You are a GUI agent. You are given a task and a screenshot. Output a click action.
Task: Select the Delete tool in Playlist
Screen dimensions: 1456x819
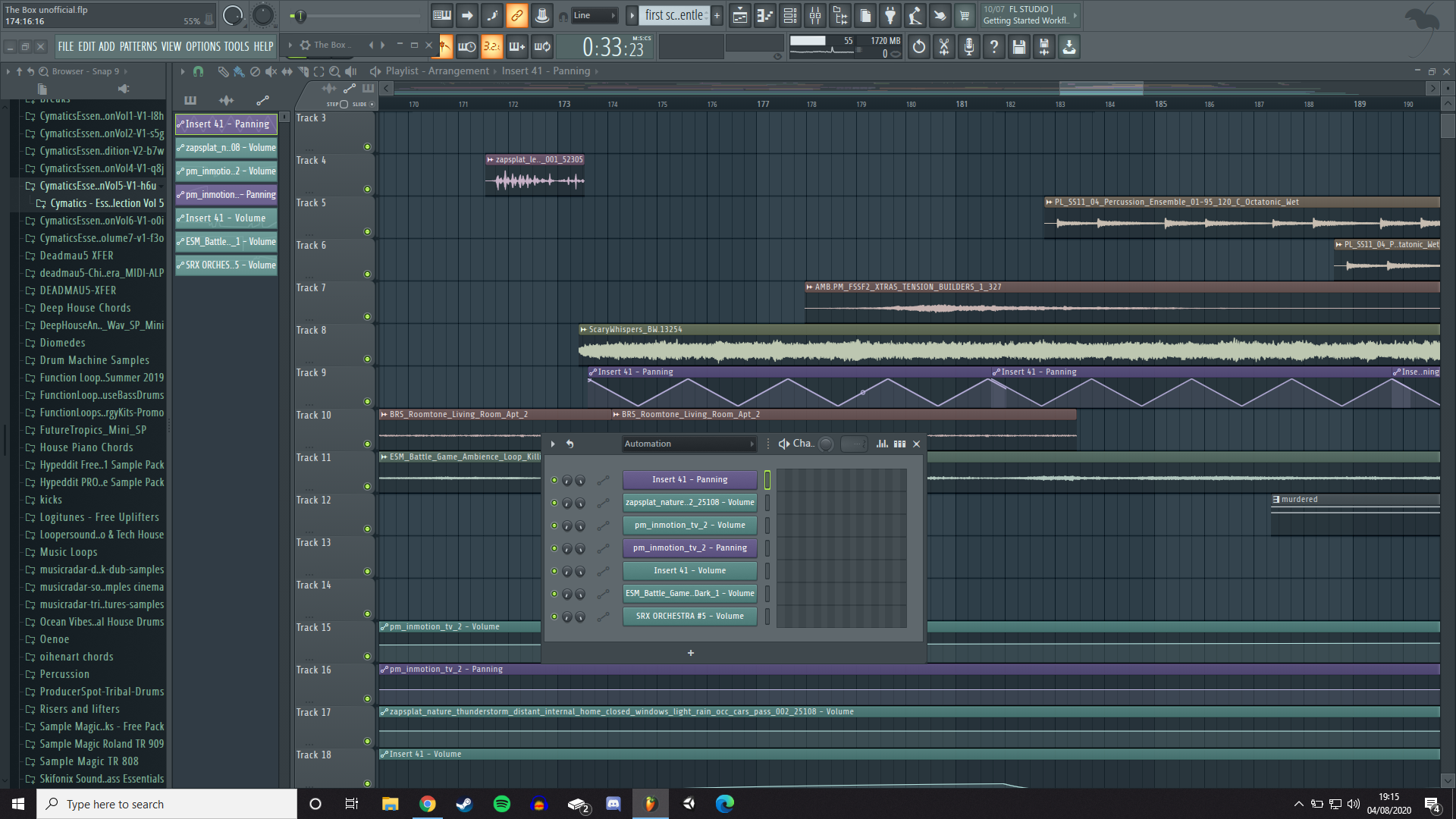pyautogui.click(x=255, y=71)
